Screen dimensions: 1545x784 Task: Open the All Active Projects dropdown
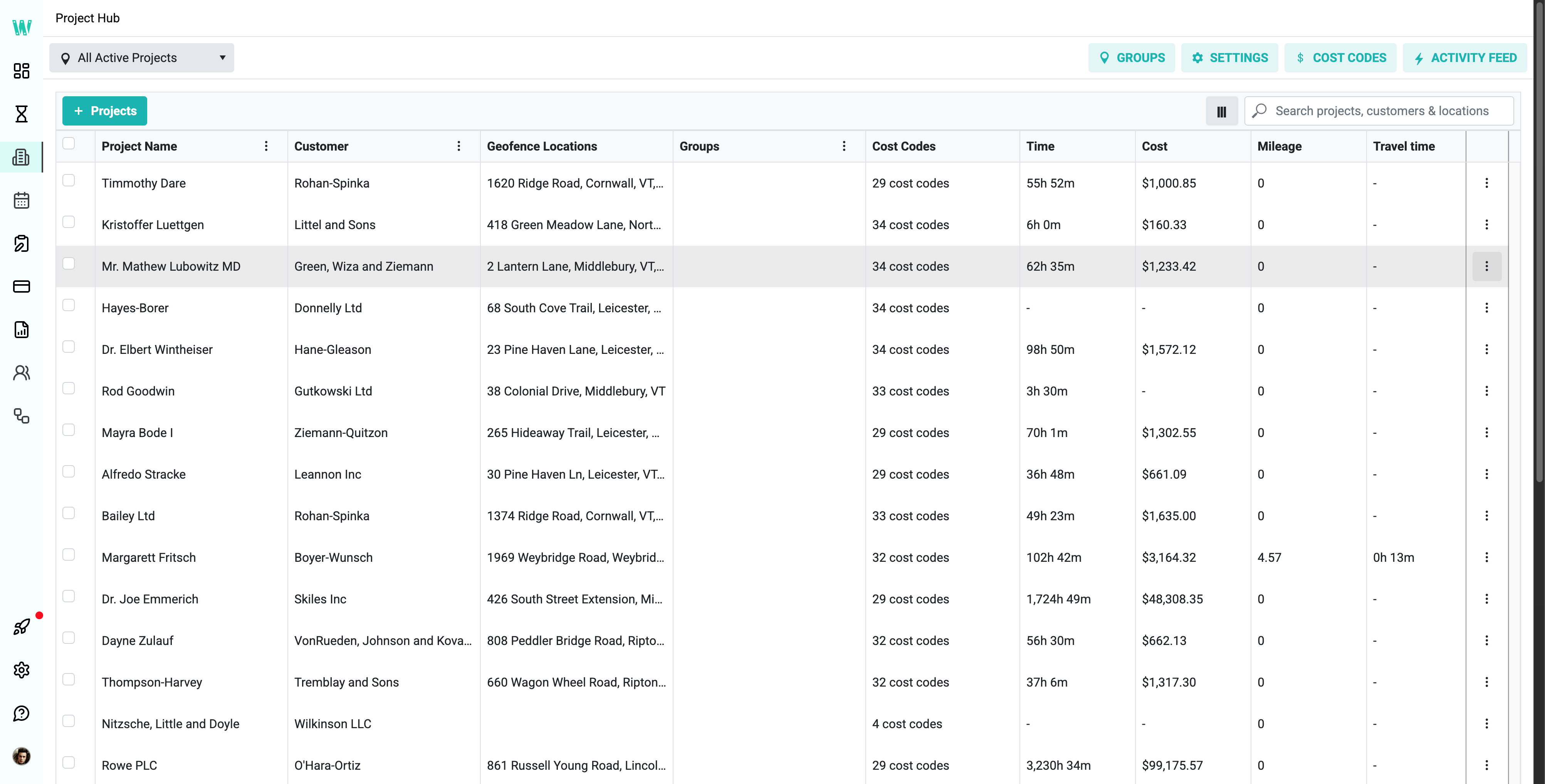pos(141,57)
